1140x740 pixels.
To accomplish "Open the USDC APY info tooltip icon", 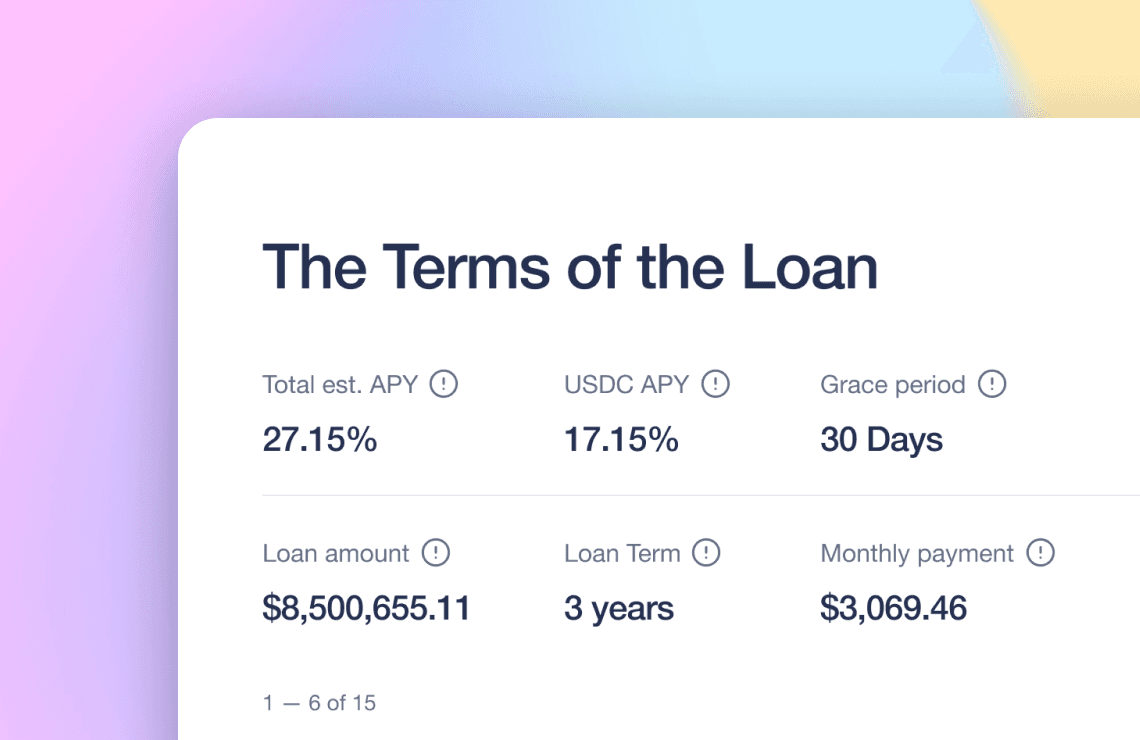I will click(715, 383).
